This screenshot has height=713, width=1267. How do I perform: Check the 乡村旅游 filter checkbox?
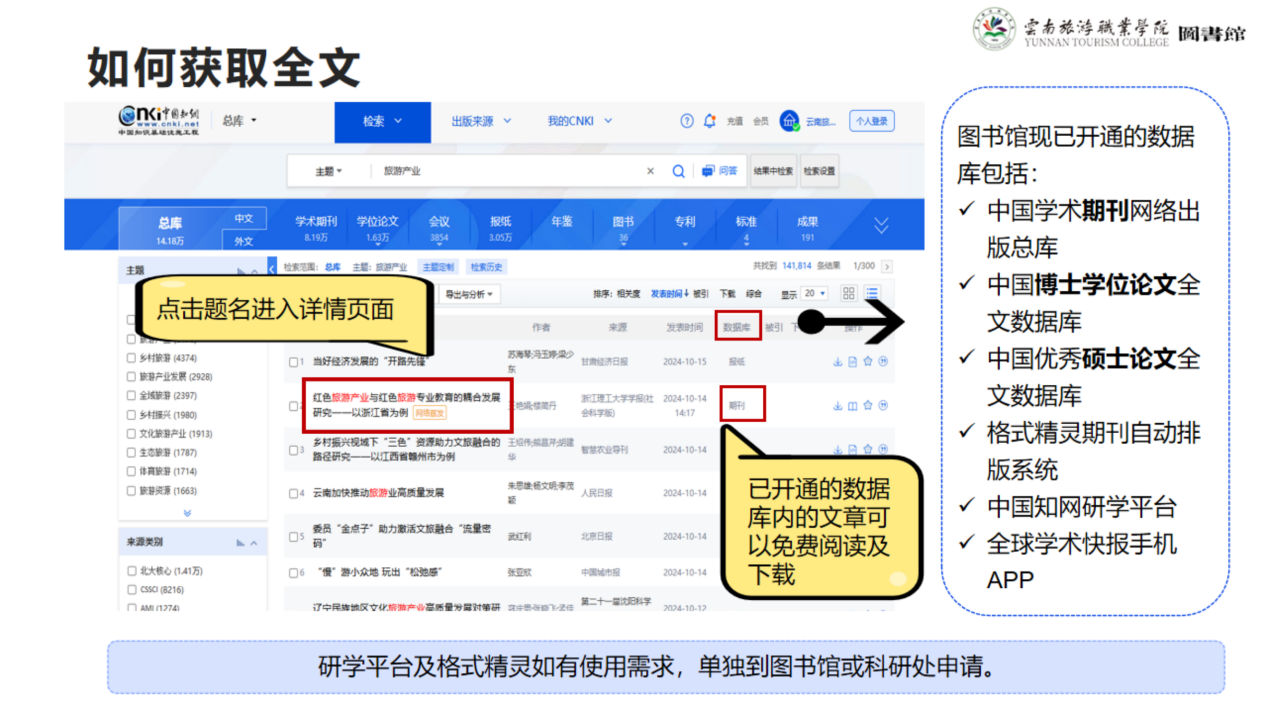click(132, 358)
